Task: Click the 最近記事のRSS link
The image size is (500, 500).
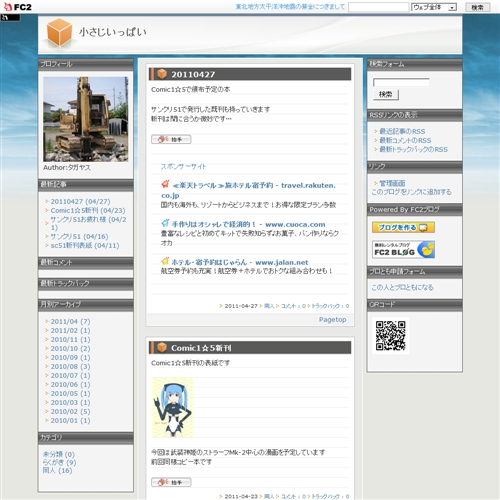Action: coord(402,131)
